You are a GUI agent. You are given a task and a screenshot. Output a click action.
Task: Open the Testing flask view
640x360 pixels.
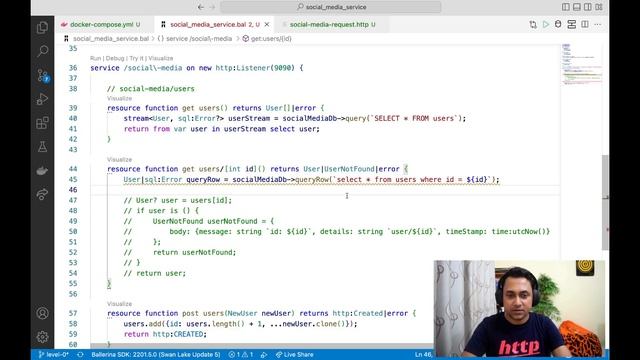42,147
